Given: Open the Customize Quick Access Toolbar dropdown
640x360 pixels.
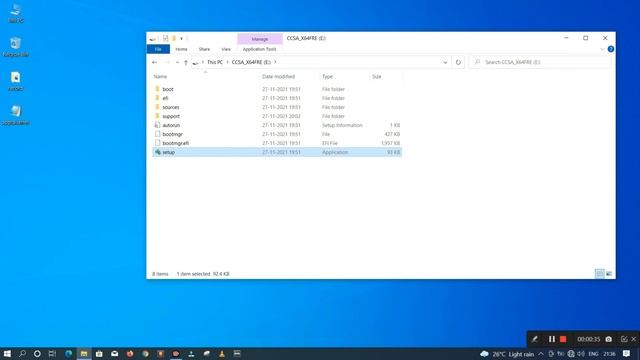Looking at the screenshot, I should (181, 39).
